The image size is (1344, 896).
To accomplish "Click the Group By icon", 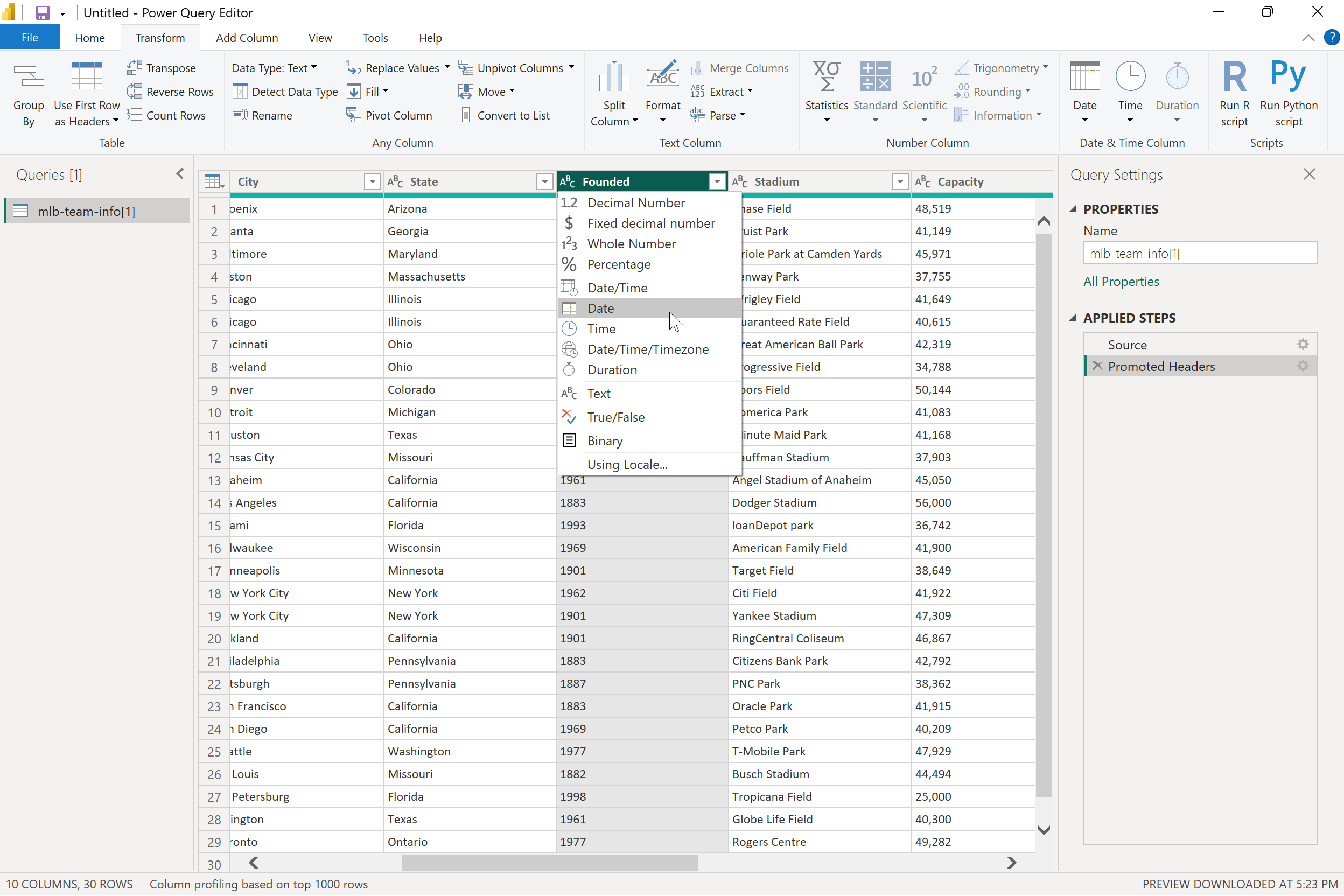I will tap(29, 77).
